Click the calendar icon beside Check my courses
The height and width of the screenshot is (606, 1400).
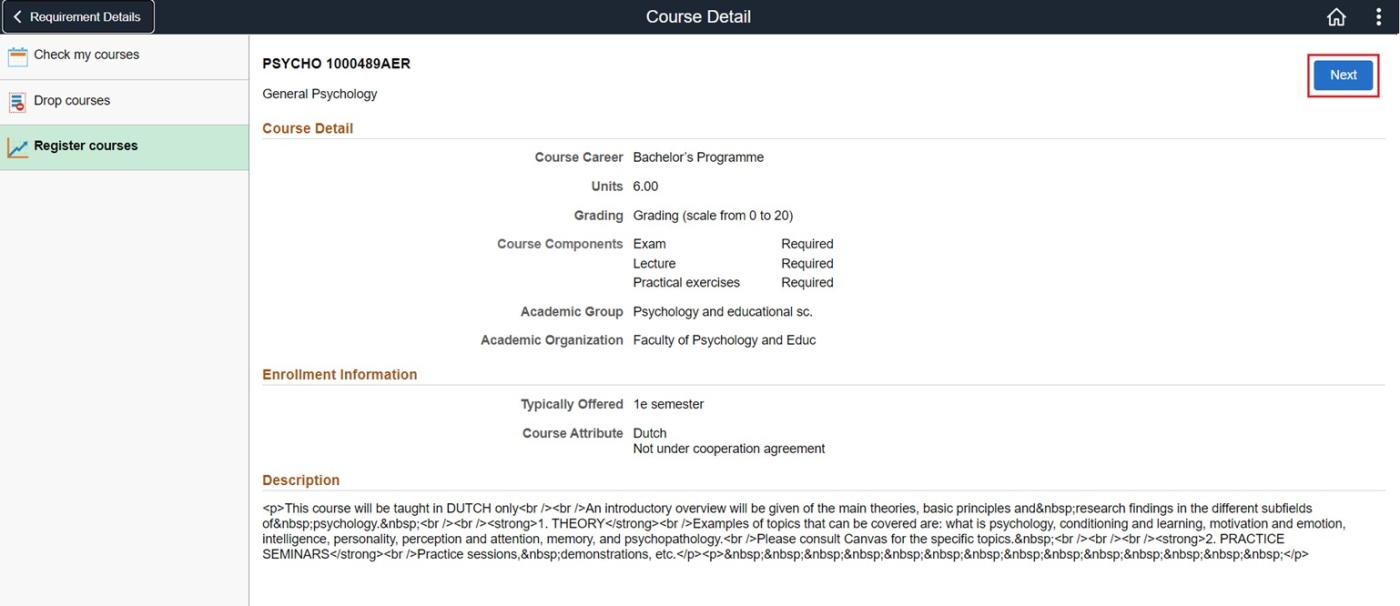coord(17,54)
